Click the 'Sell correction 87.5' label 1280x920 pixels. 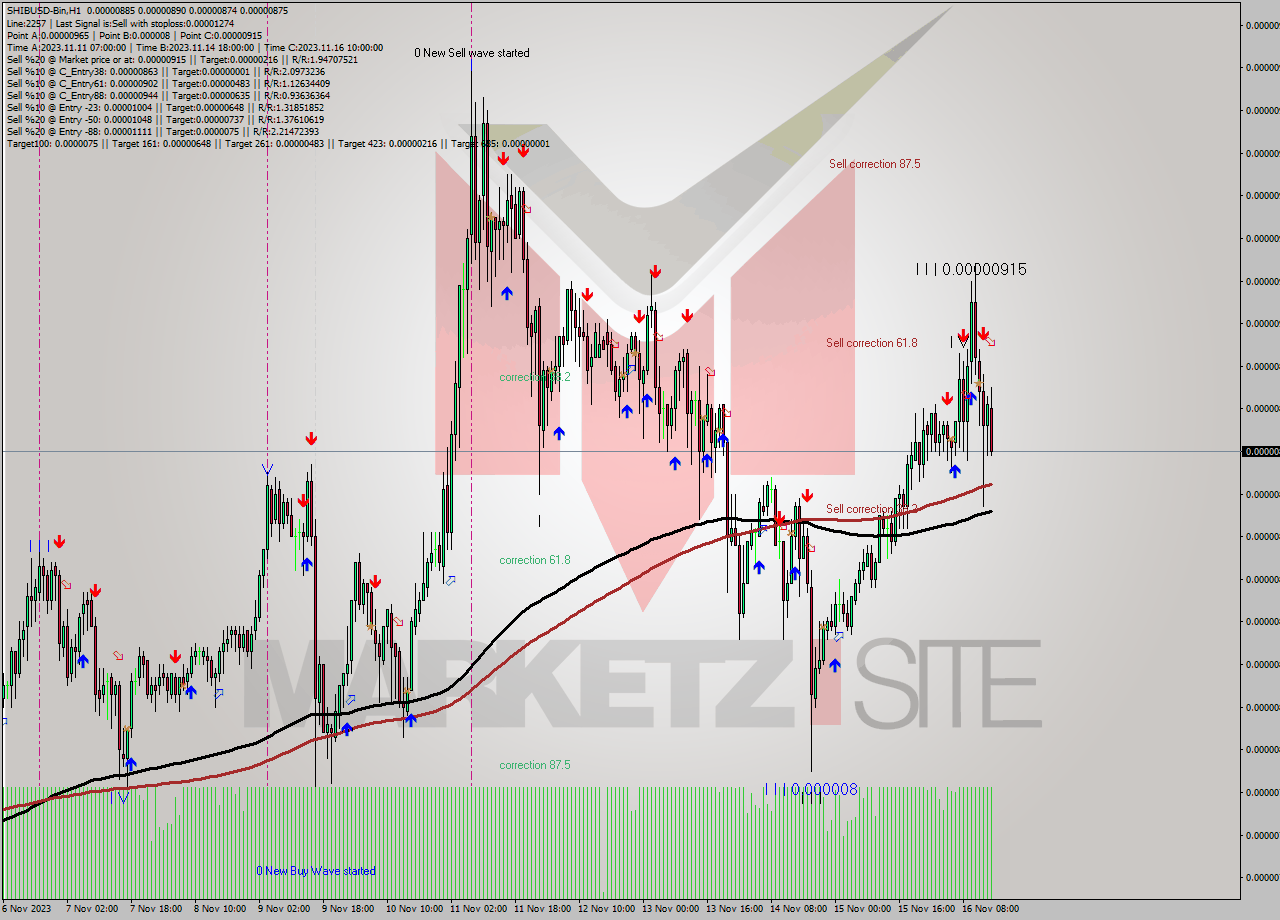point(874,164)
